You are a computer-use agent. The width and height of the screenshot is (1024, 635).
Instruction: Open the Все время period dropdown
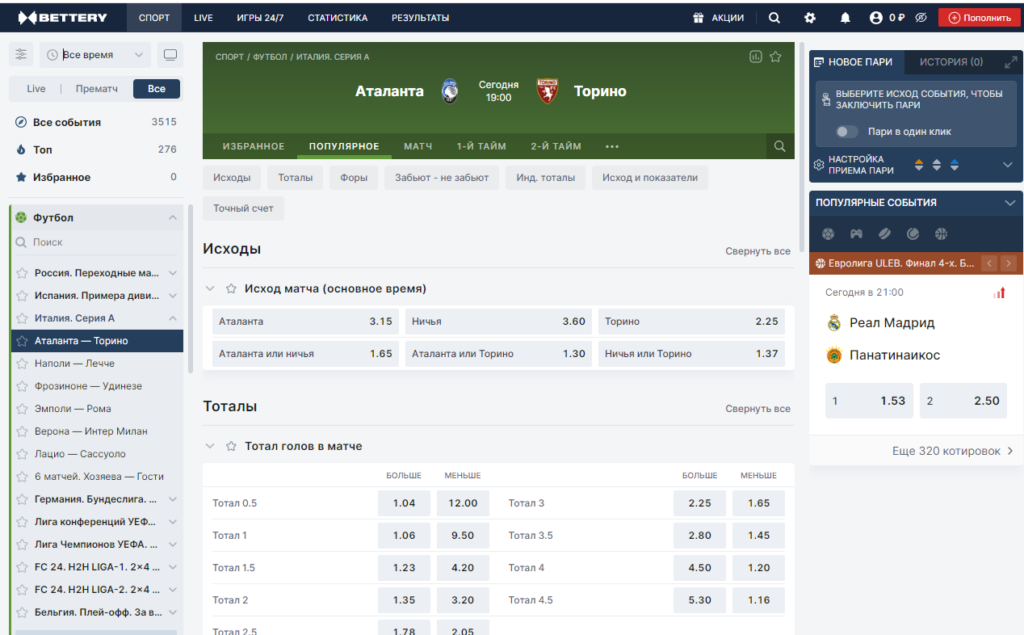point(95,55)
